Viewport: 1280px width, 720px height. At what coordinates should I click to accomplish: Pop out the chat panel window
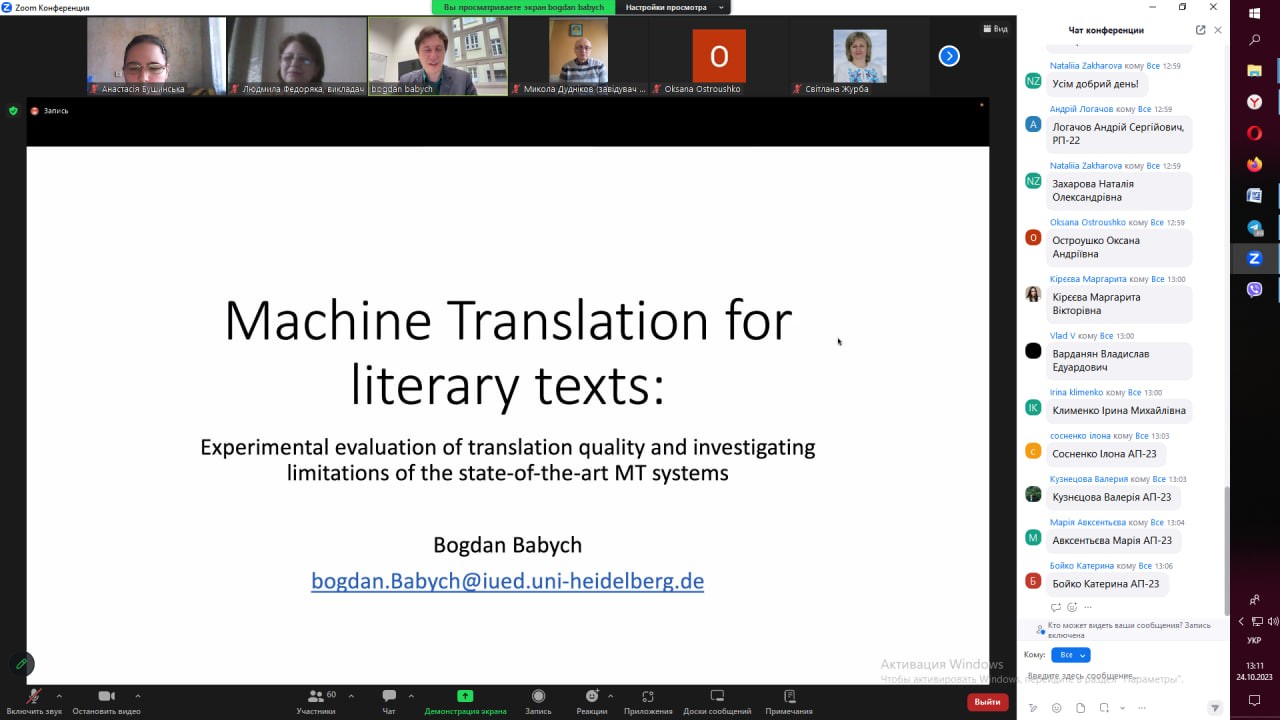point(1200,30)
